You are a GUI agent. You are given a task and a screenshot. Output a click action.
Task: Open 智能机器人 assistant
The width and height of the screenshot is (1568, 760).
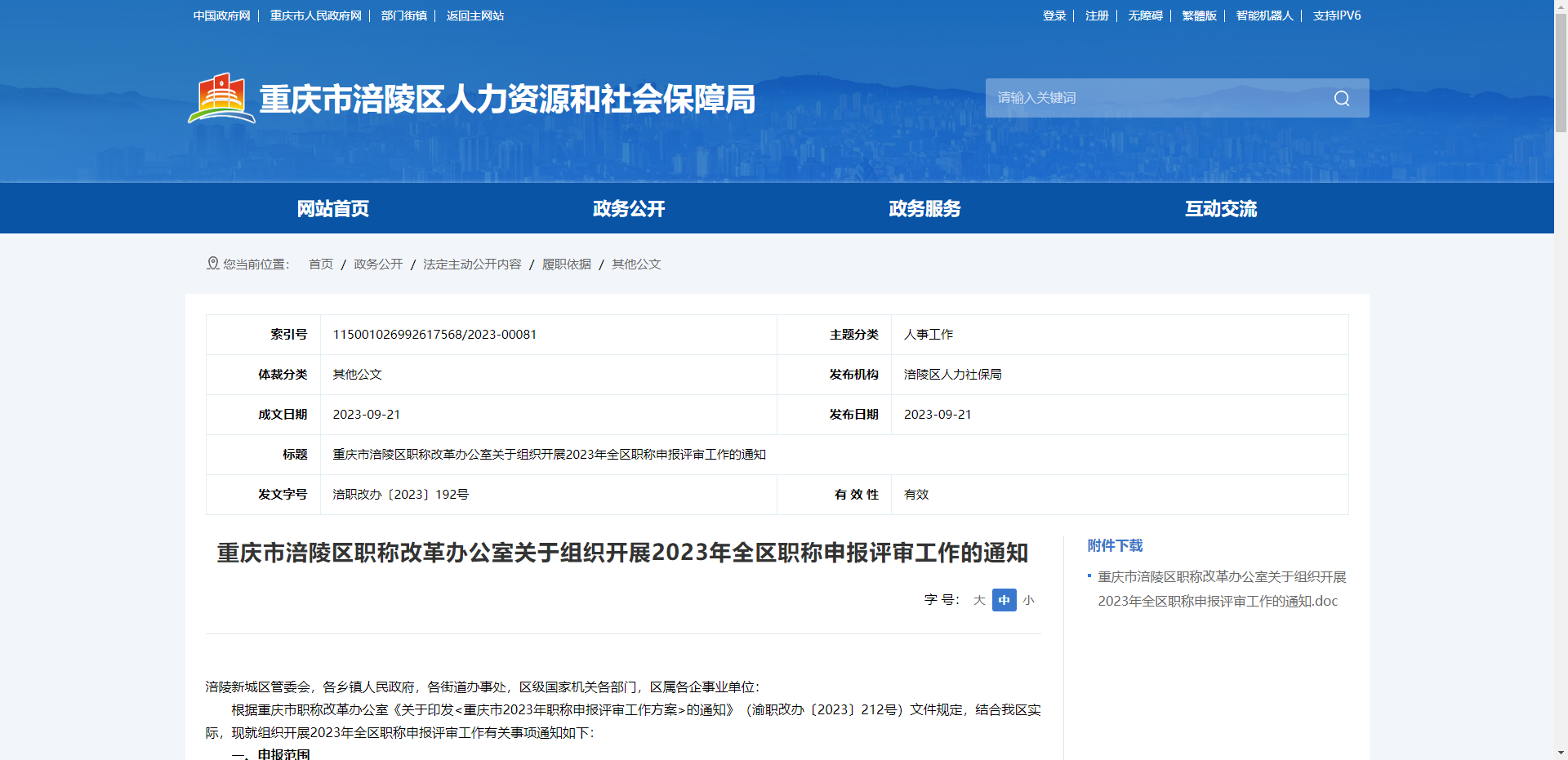coord(1264,16)
